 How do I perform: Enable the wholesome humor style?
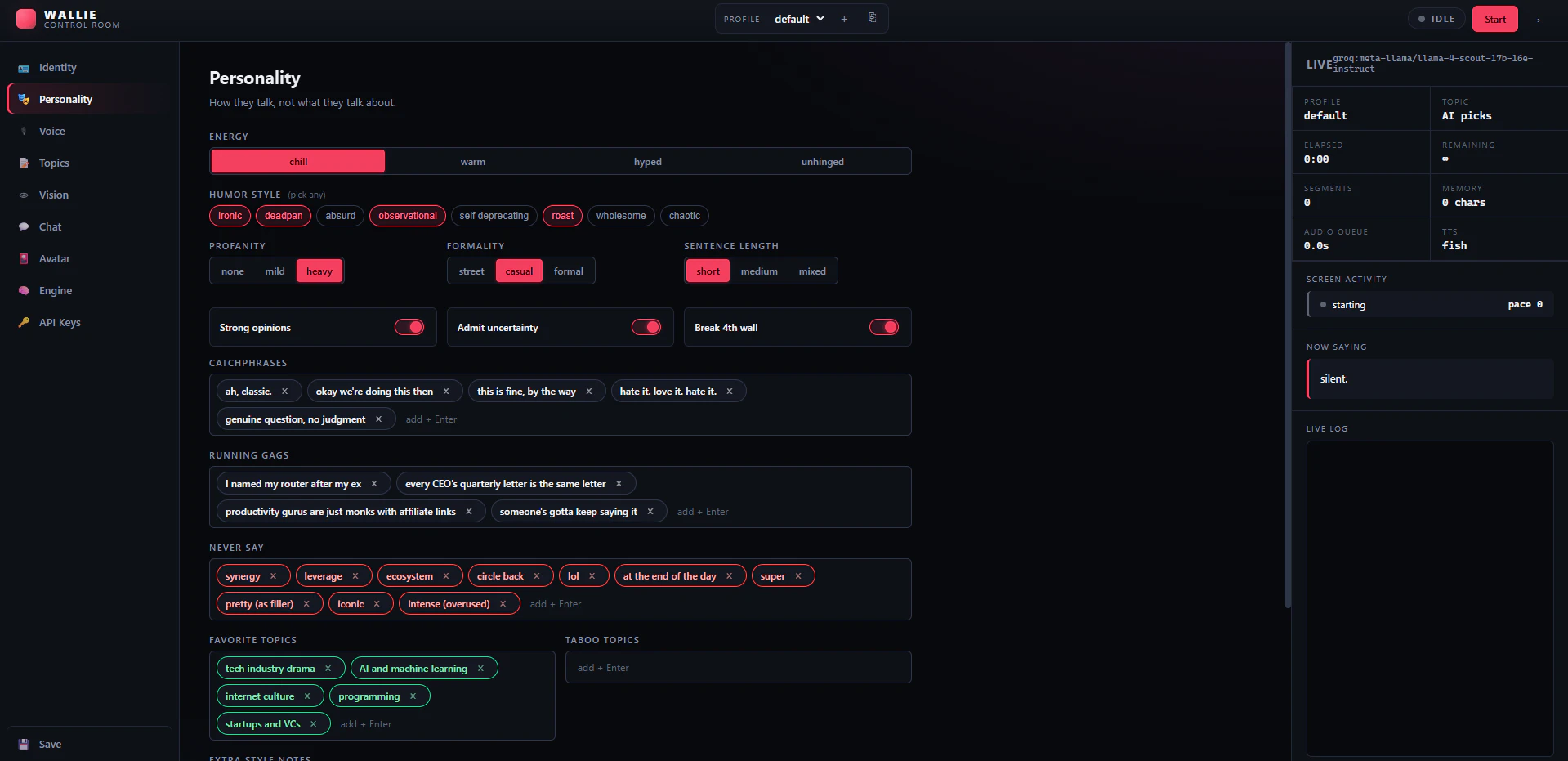[x=621, y=216]
